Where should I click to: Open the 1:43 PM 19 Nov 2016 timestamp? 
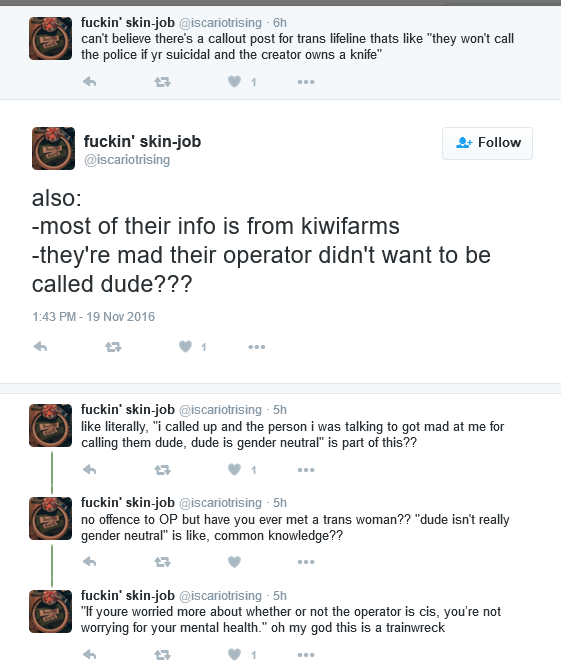coord(93,317)
